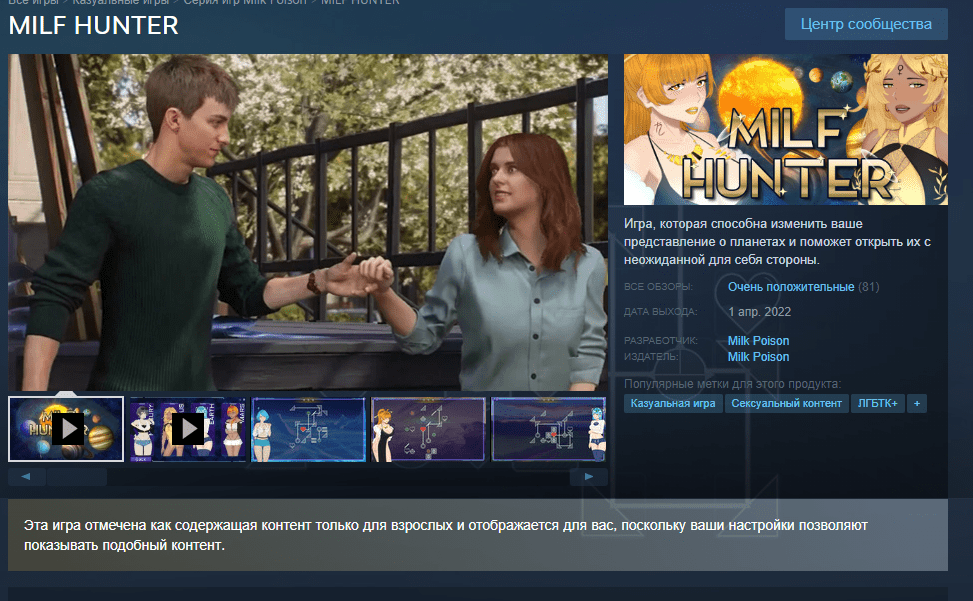Viewport: 973px width, 601px height.
Task: Select fifth thumbnail with character on right side
Action: coord(548,429)
